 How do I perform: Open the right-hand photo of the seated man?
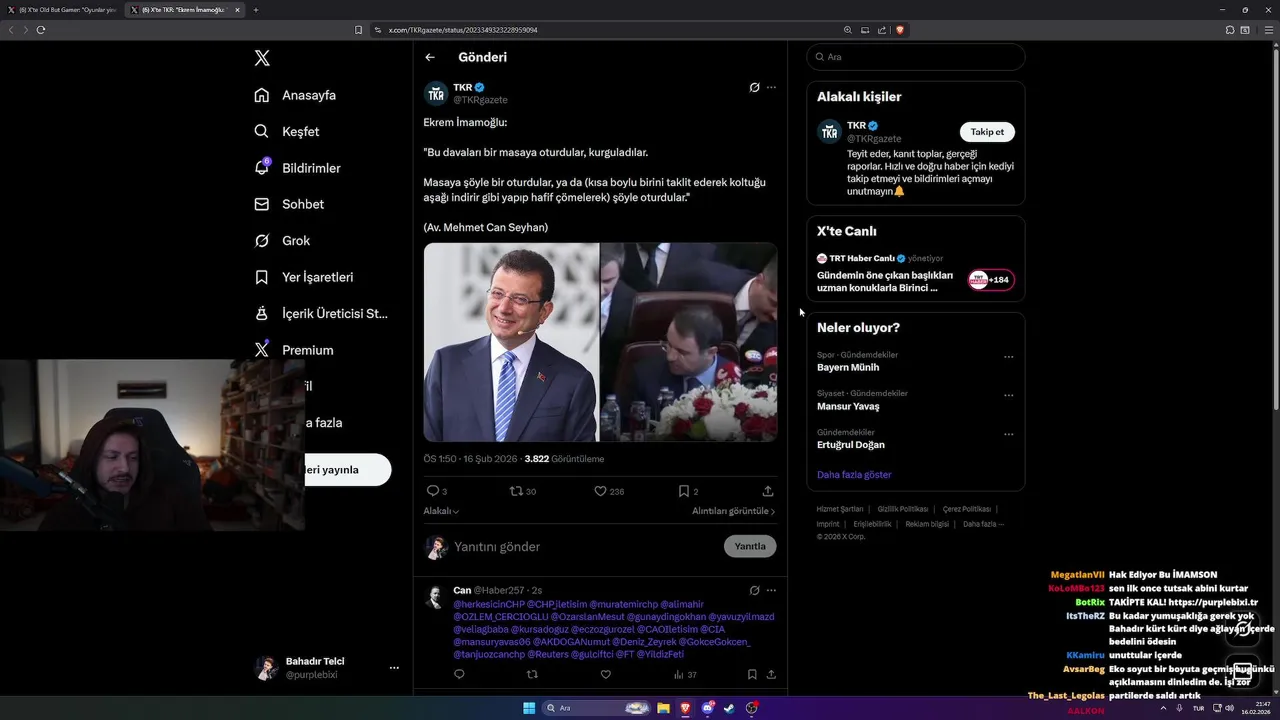tap(689, 342)
